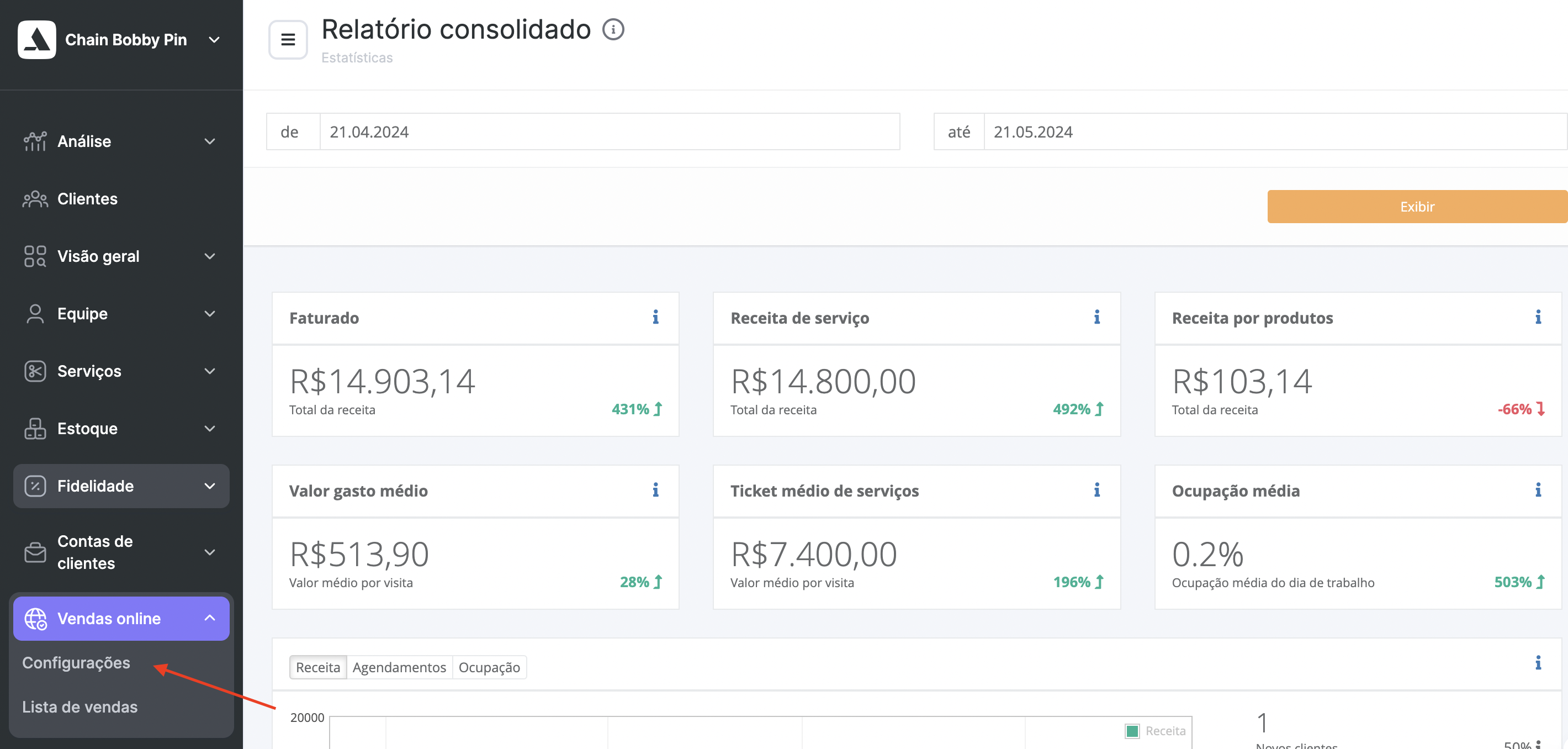Click info icon on Valor gasto médio
Screen dimensions: 1568x749
click(x=655, y=490)
